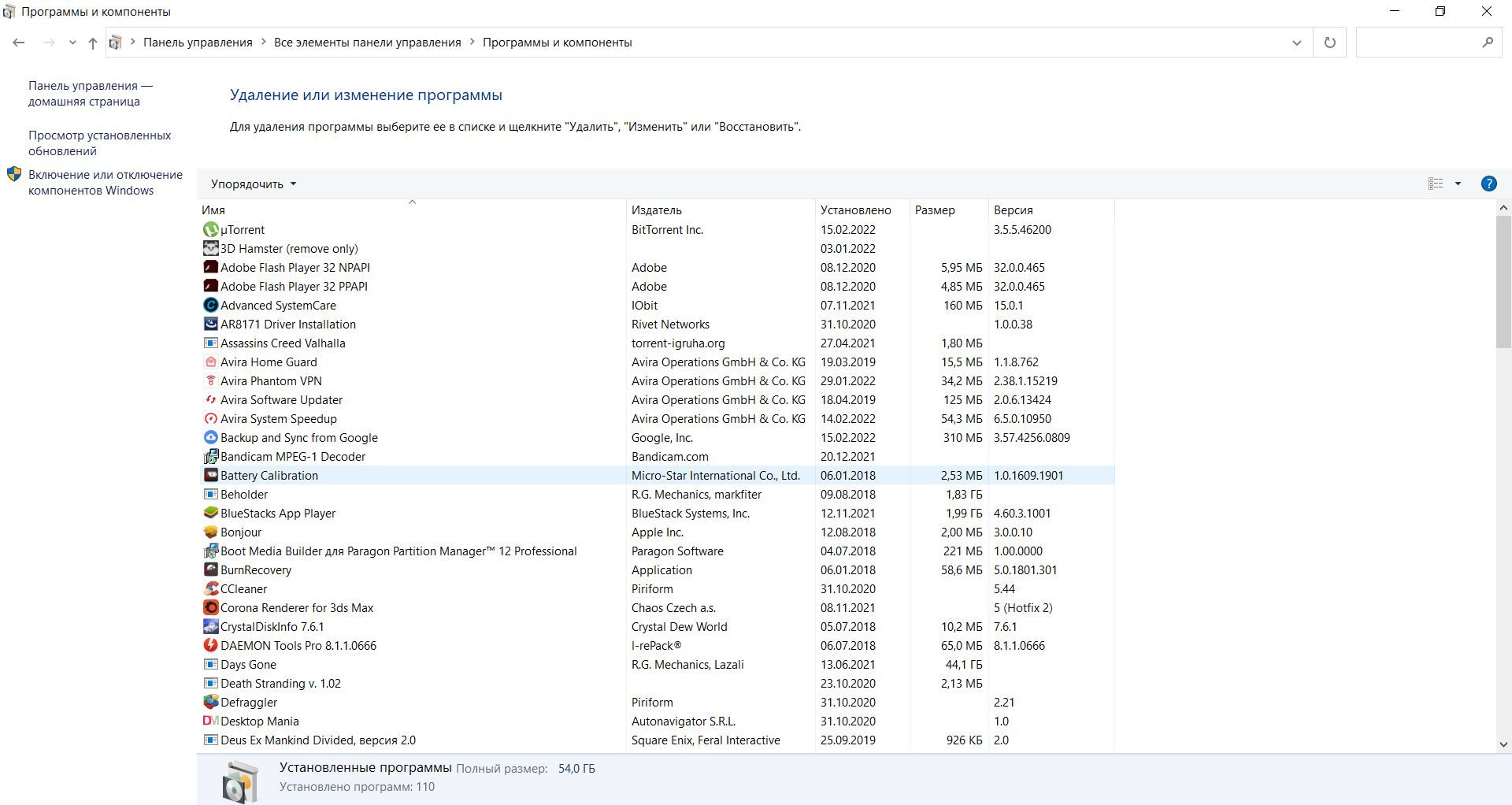Viewport: 1512px width, 805px height.
Task: Open Просмотр установленных обновлений link
Action: pos(99,143)
